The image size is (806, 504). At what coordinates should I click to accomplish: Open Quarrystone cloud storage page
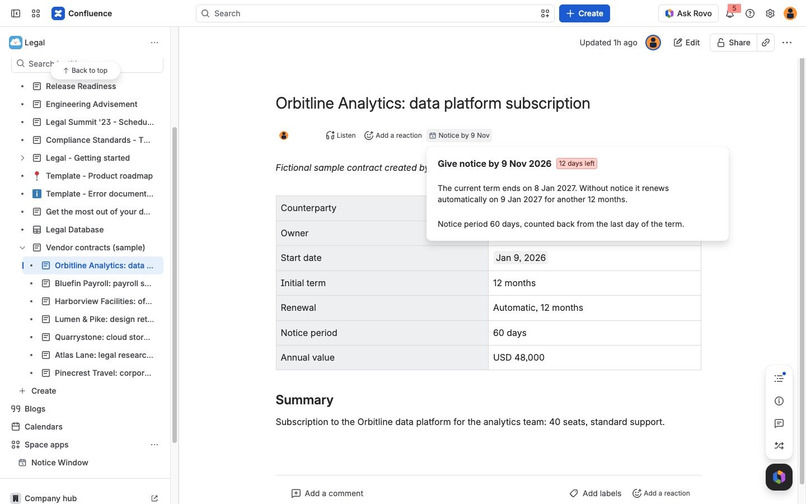pos(102,337)
